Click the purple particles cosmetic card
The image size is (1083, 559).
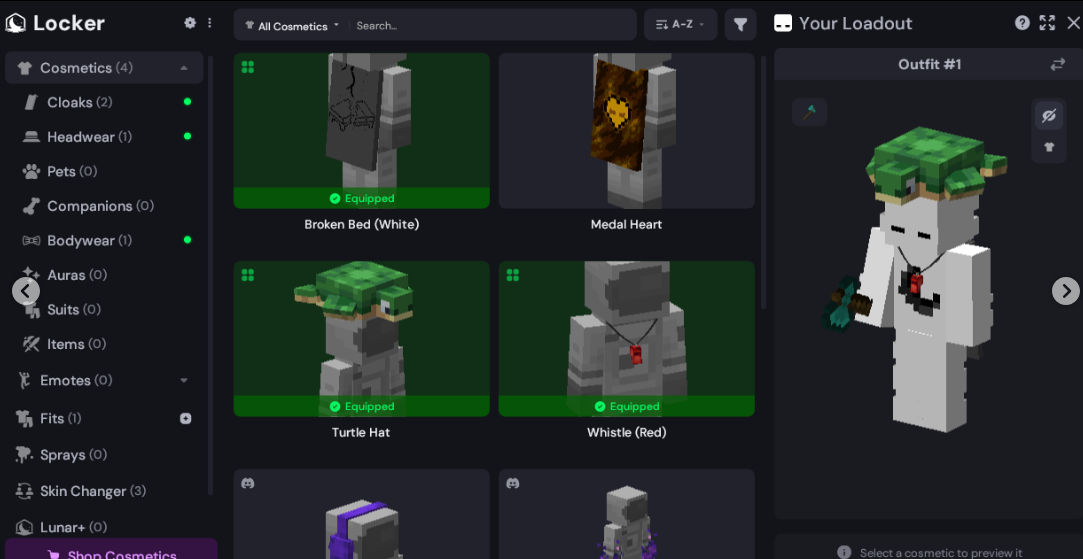626,514
